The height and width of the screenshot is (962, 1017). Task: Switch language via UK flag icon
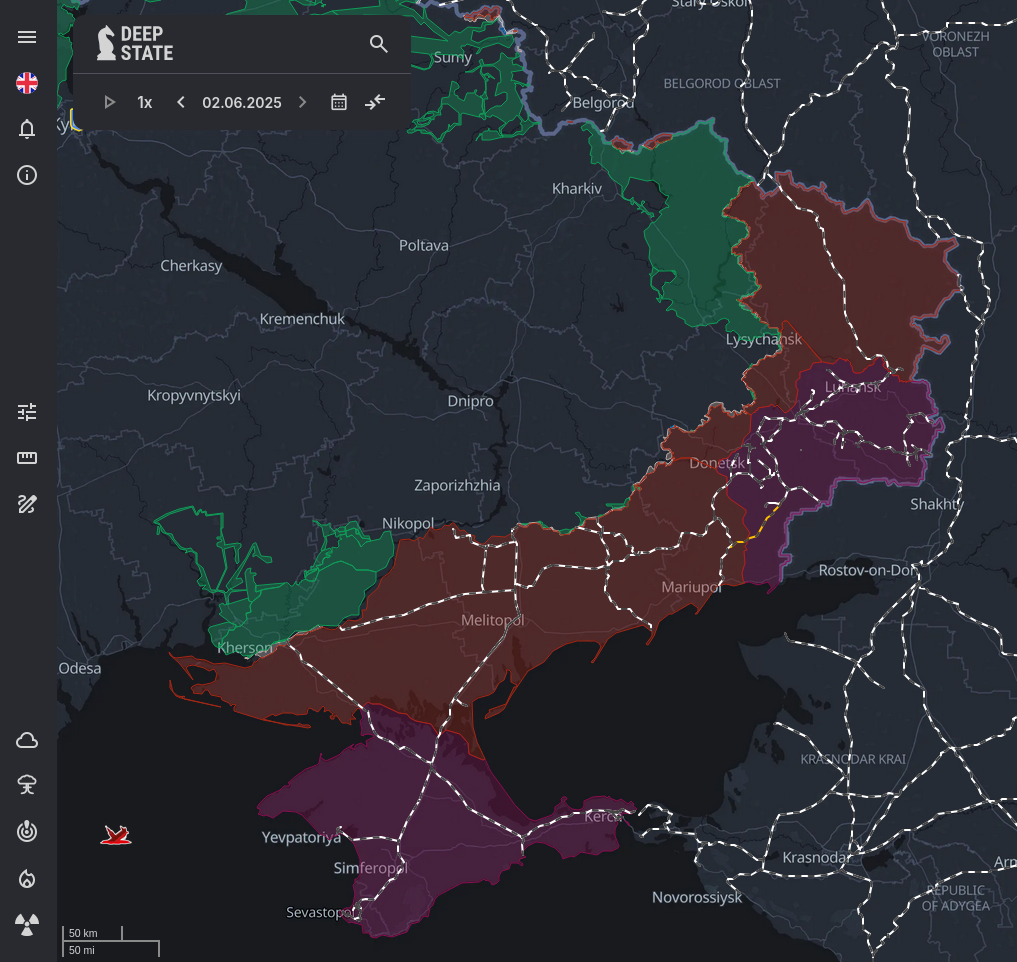tap(27, 83)
